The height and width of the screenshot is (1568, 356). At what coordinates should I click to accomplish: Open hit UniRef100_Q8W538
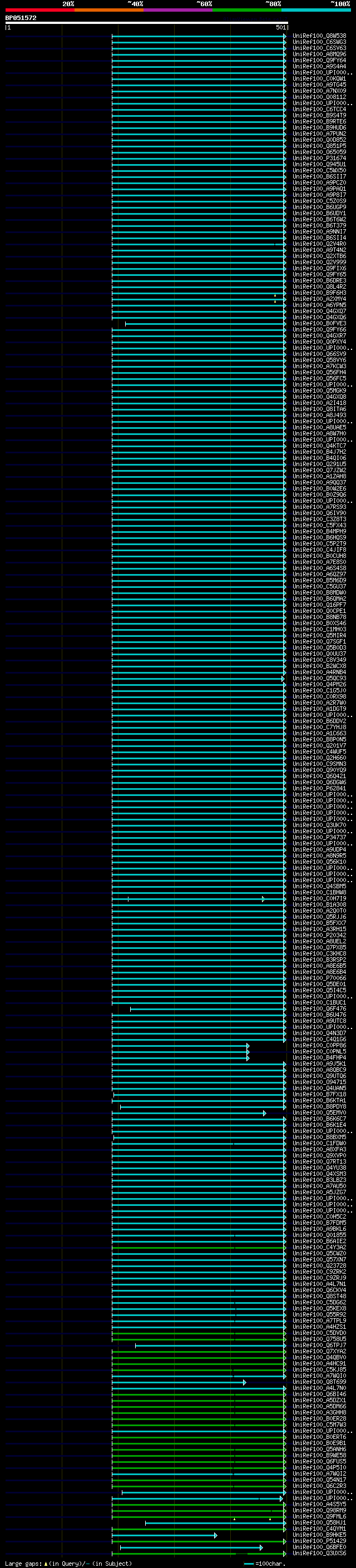click(x=319, y=36)
